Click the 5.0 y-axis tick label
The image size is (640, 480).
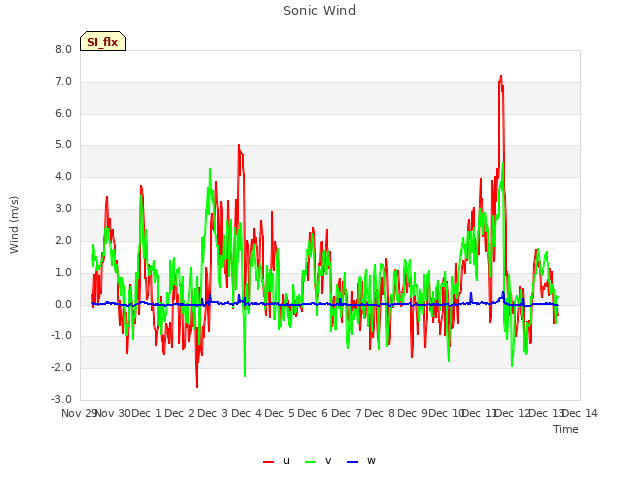tap(63, 145)
